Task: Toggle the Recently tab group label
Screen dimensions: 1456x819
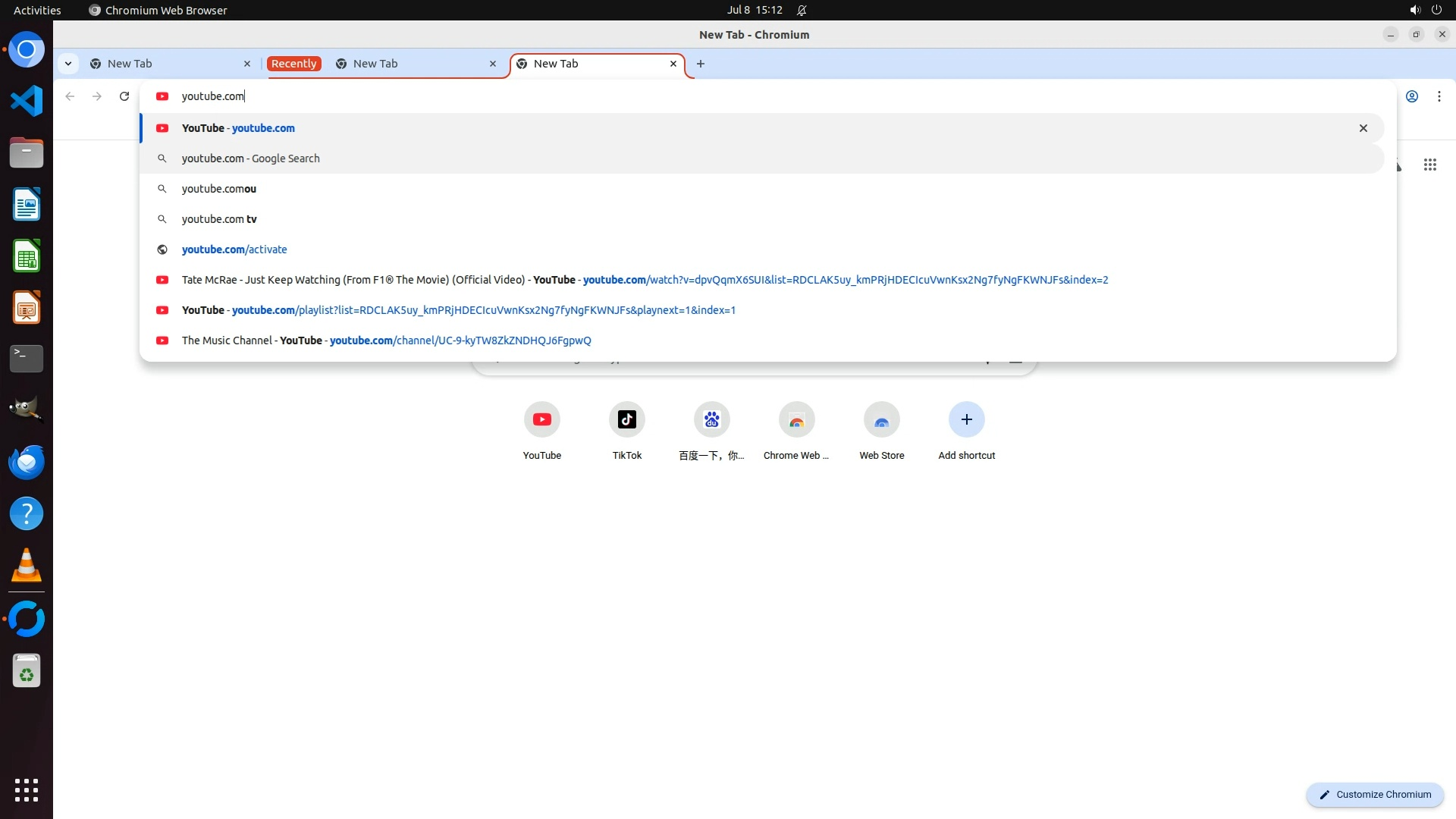Action: (x=293, y=64)
